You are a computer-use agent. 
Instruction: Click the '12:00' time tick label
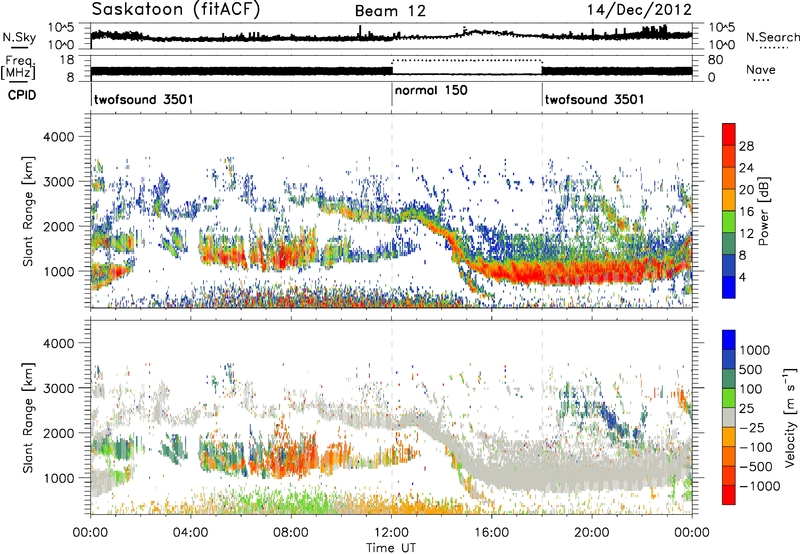click(x=391, y=533)
